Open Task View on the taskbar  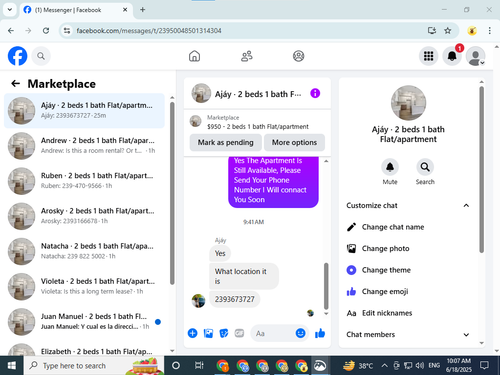coord(199,366)
